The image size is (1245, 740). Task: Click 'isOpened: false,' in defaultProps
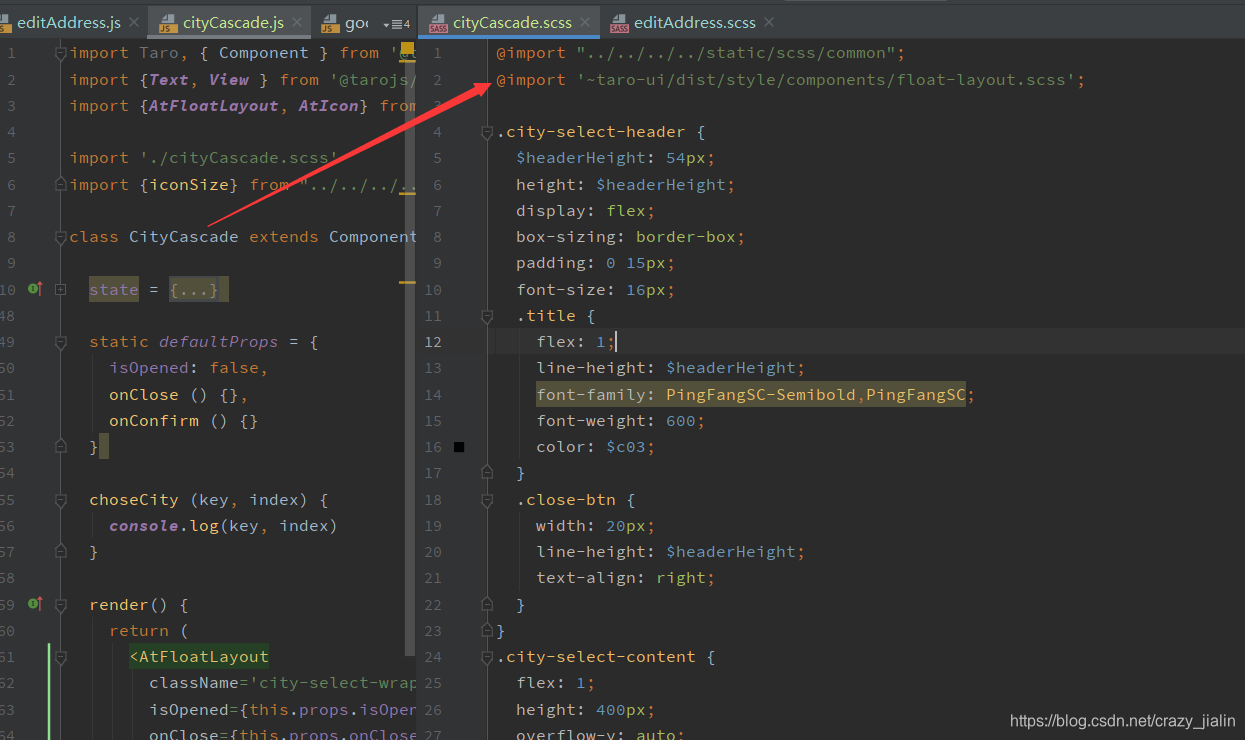[x=188, y=367]
